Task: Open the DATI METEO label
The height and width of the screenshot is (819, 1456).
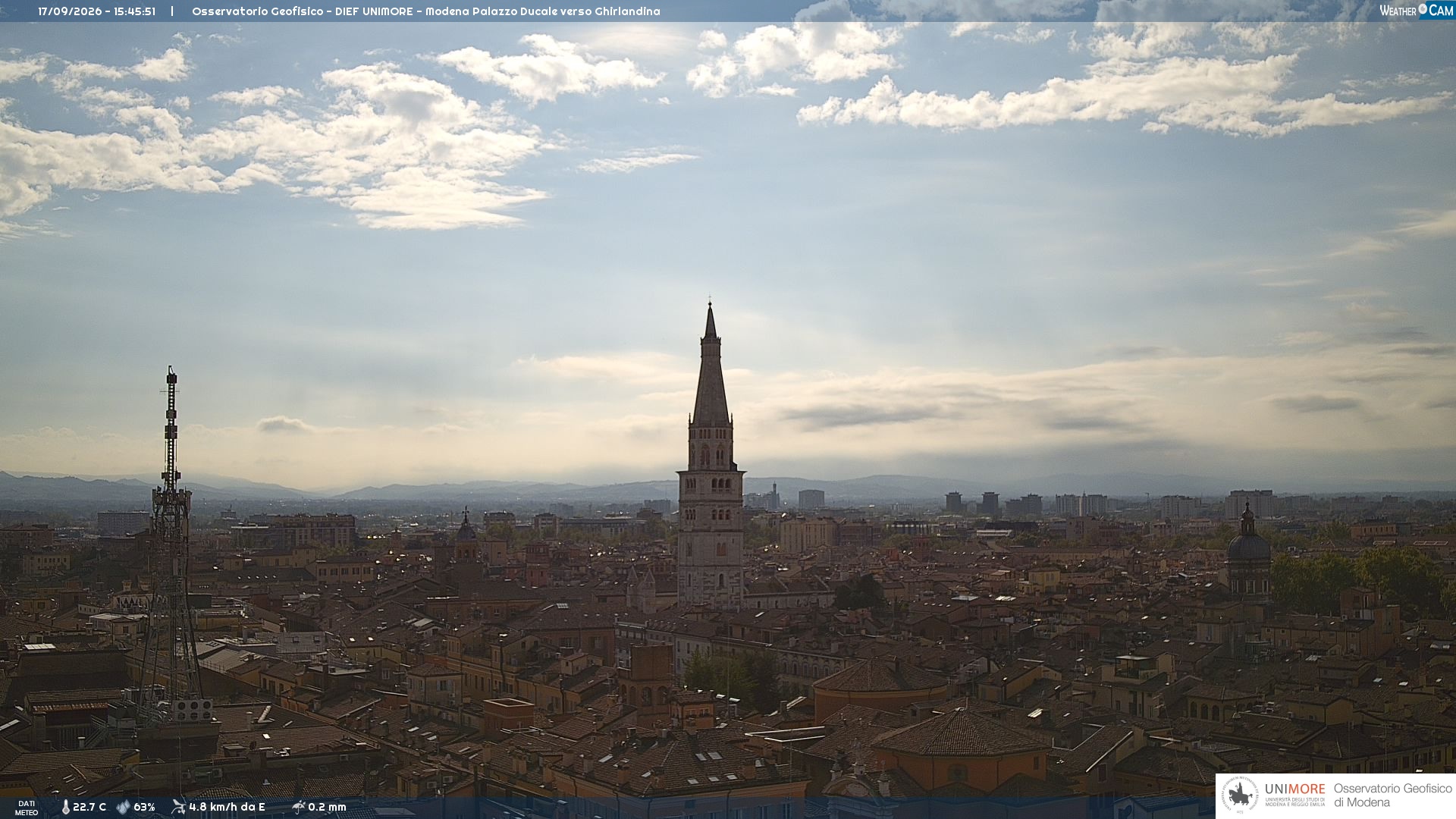Action: pyautogui.click(x=26, y=808)
